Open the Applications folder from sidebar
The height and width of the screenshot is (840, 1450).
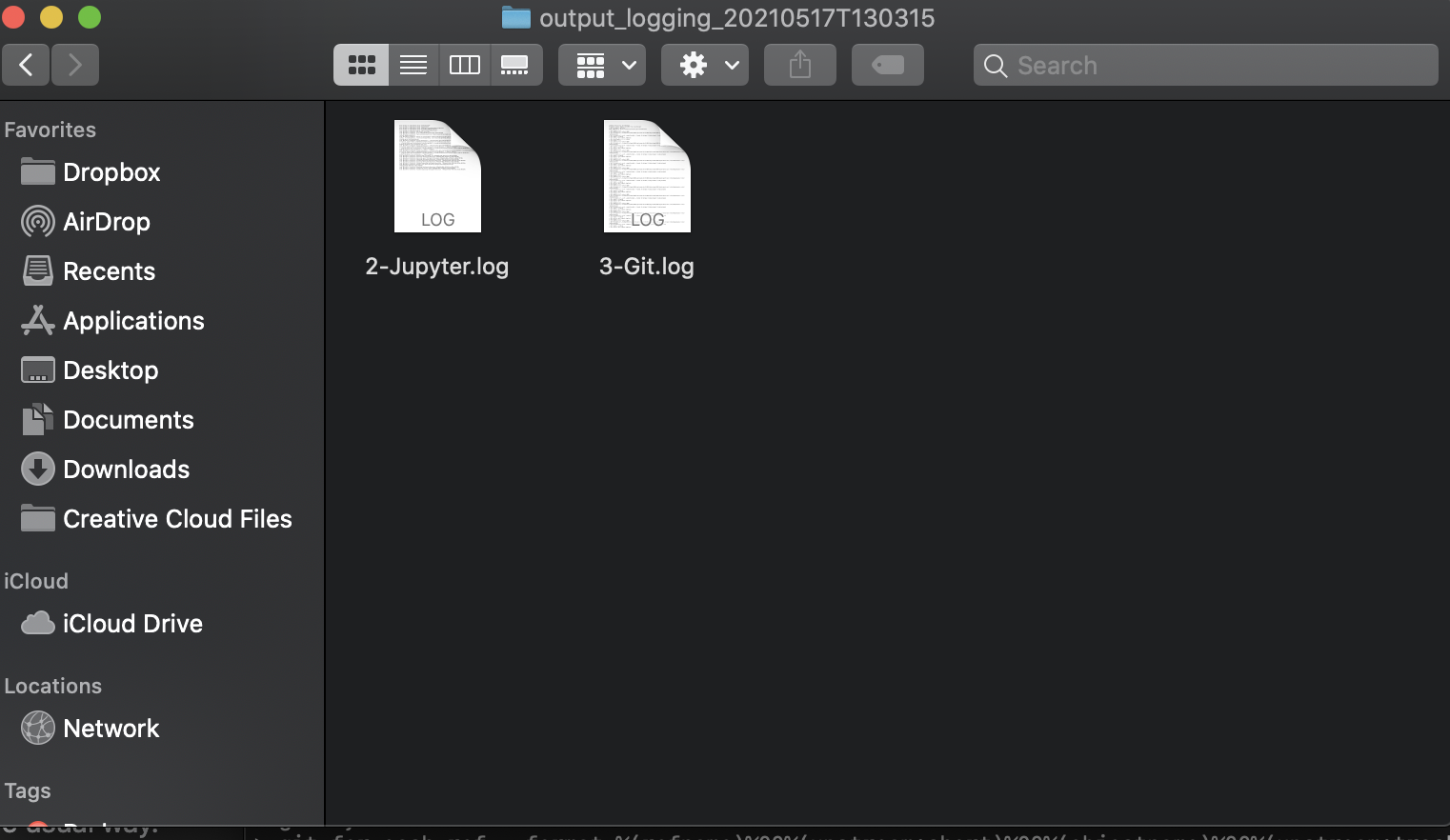click(133, 321)
